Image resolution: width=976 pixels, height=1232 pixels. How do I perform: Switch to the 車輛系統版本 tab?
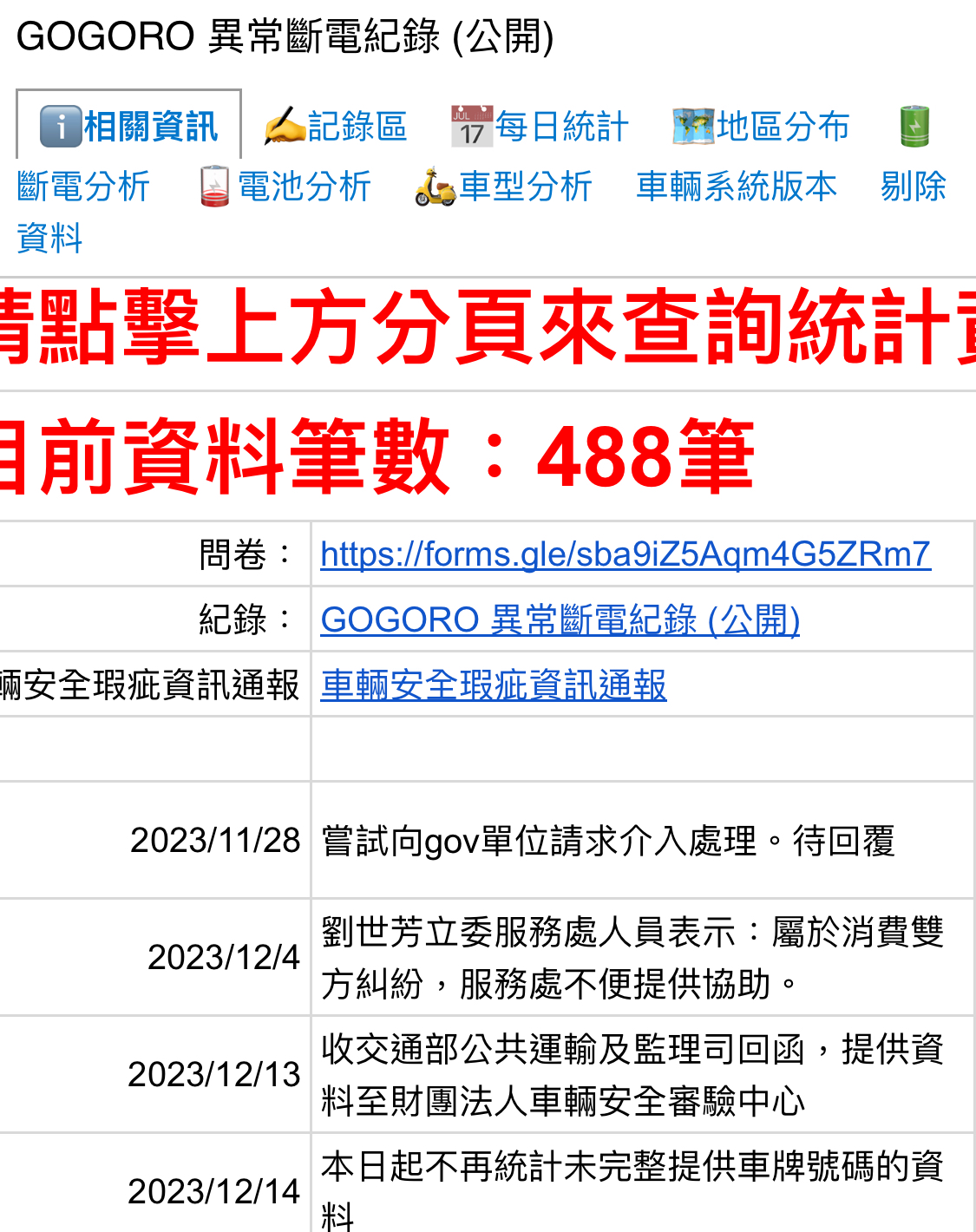pyautogui.click(x=737, y=187)
